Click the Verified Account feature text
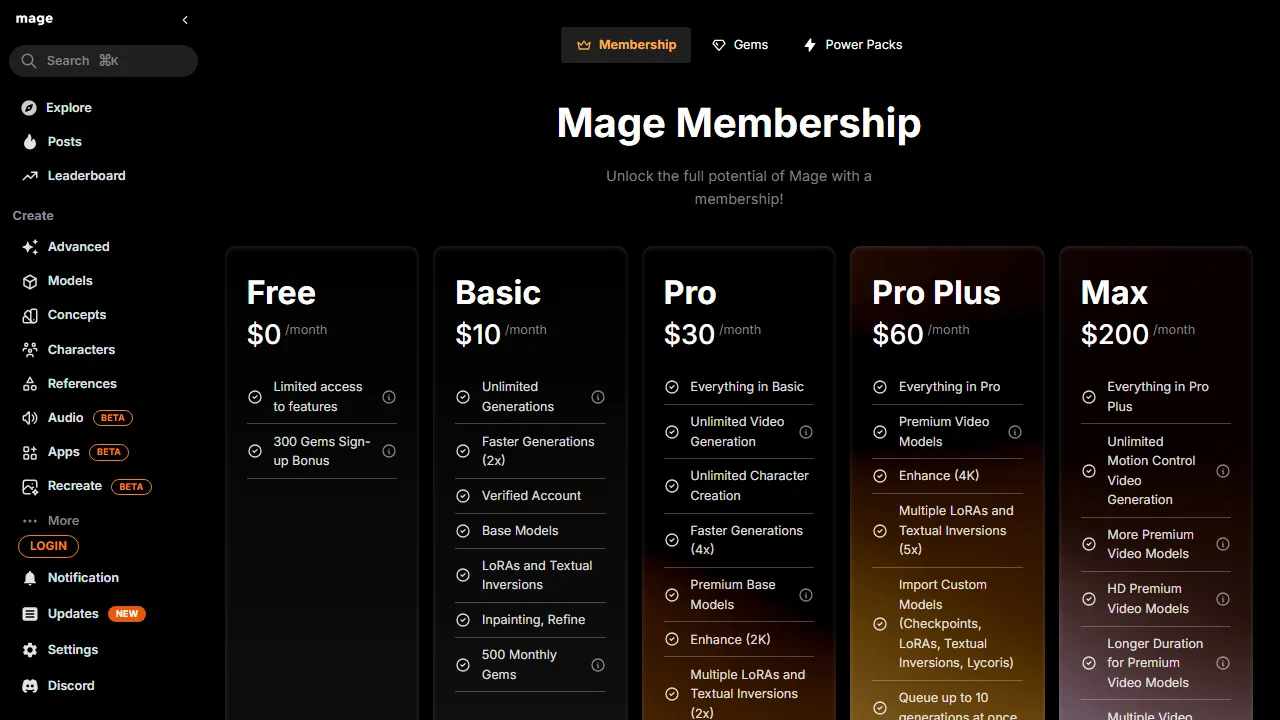Image resolution: width=1280 pixels, height=720 pixels. point(531,496)
